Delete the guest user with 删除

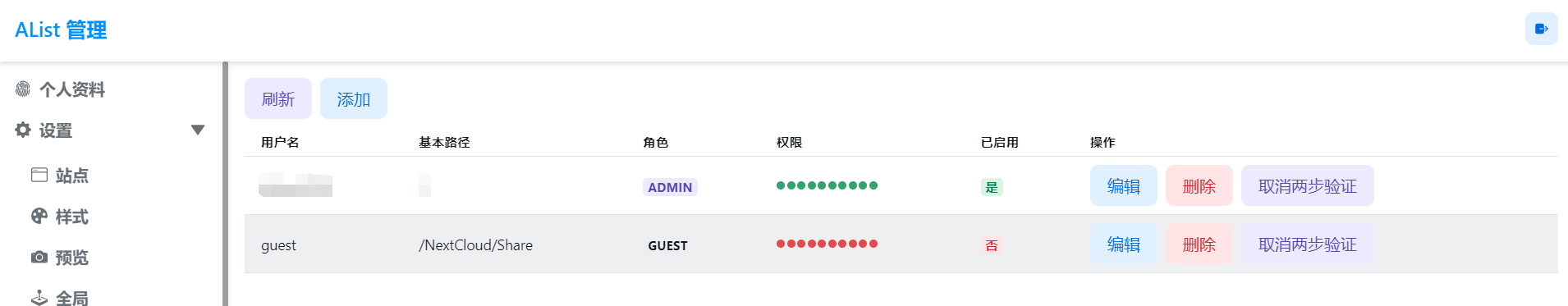click(1199, 244)
